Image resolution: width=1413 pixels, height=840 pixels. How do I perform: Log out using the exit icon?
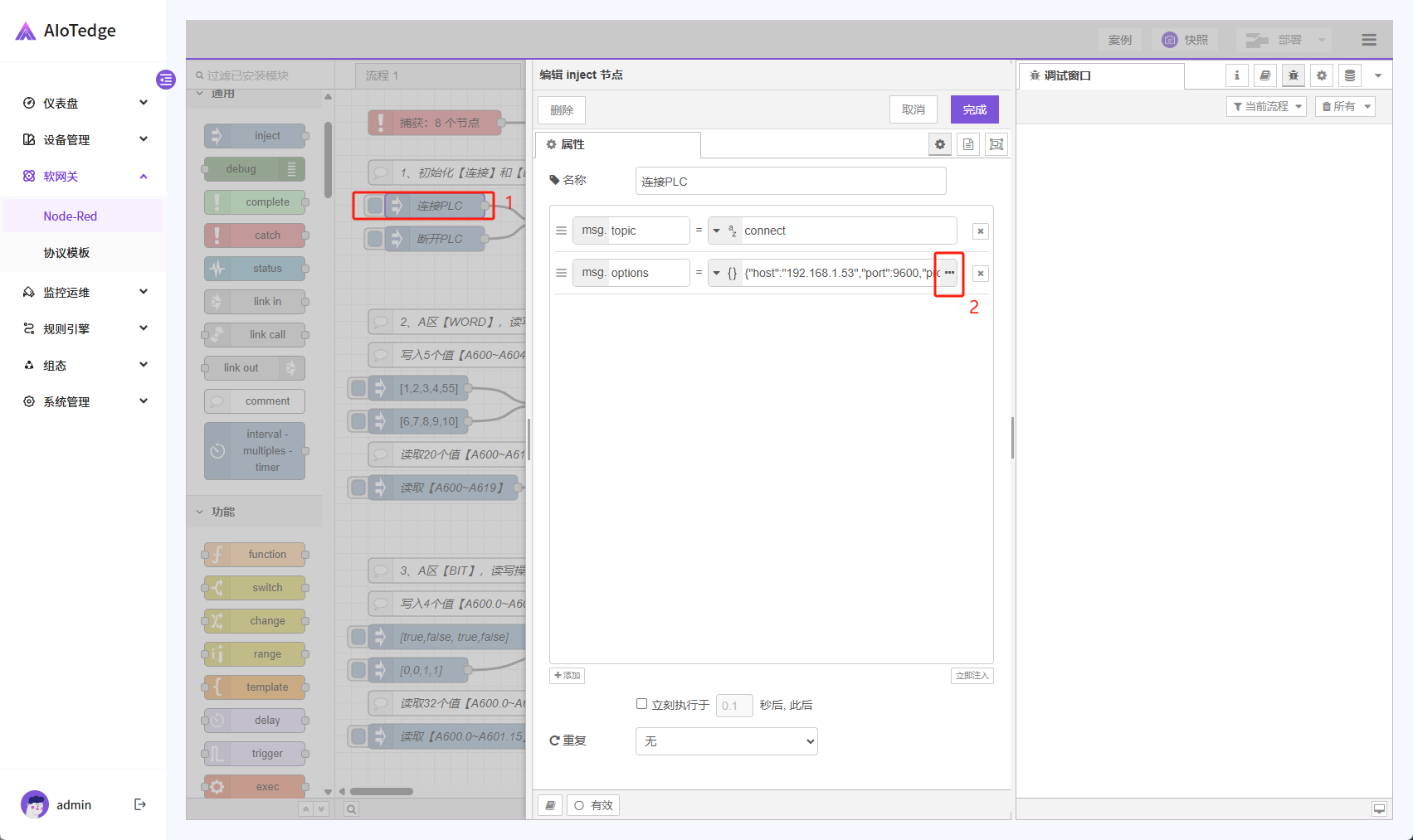point(139,804)
